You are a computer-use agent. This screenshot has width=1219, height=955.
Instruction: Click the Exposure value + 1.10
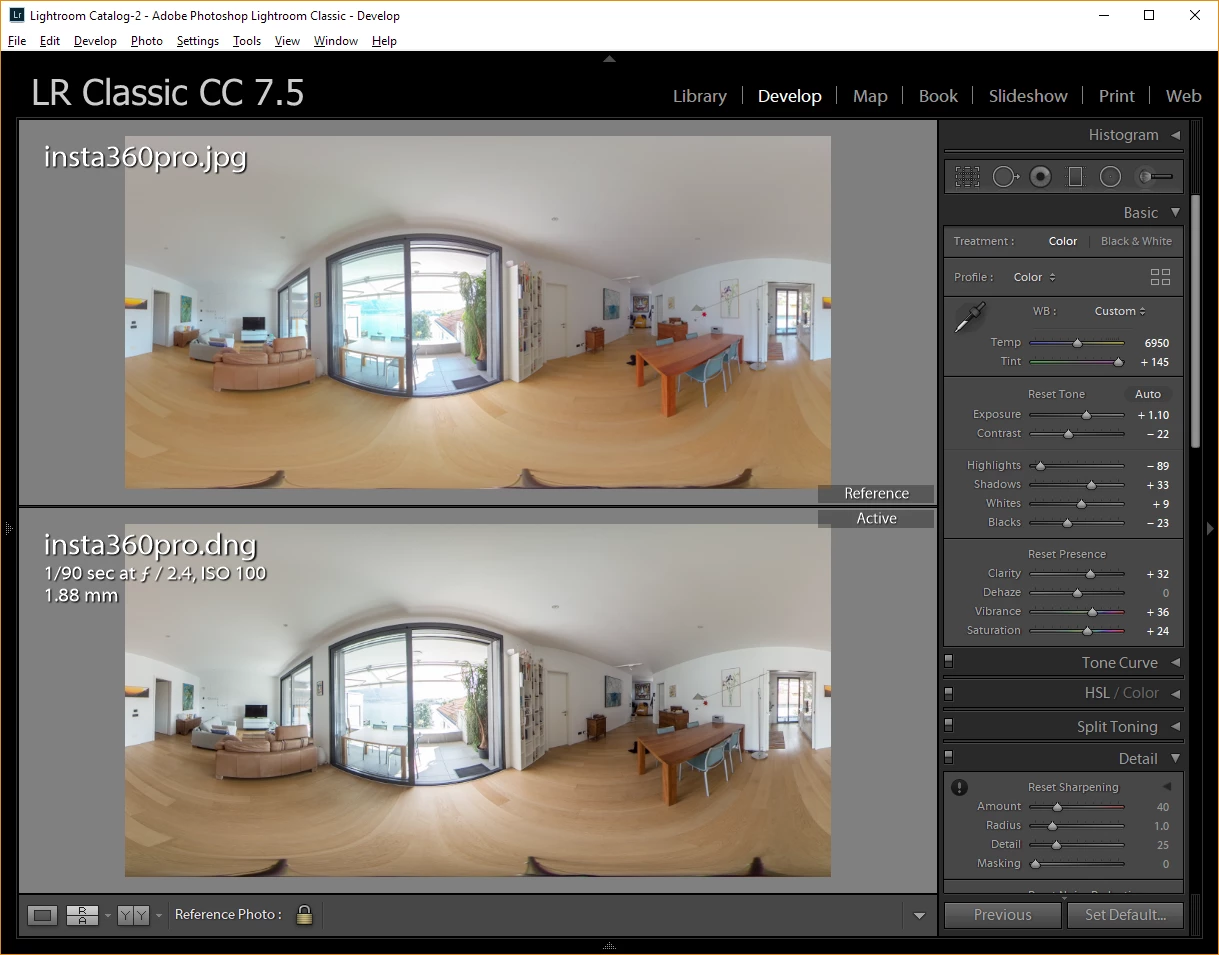point(1153,415)
